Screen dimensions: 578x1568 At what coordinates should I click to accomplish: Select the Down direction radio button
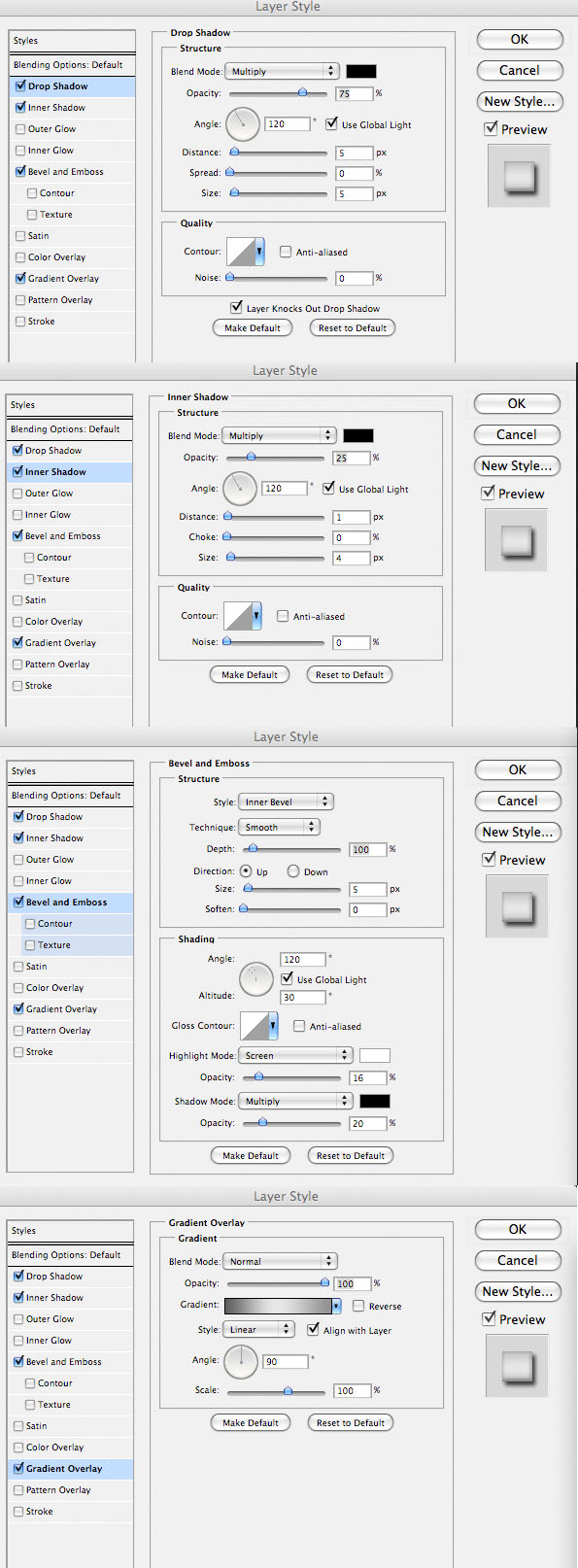(292, 871)
